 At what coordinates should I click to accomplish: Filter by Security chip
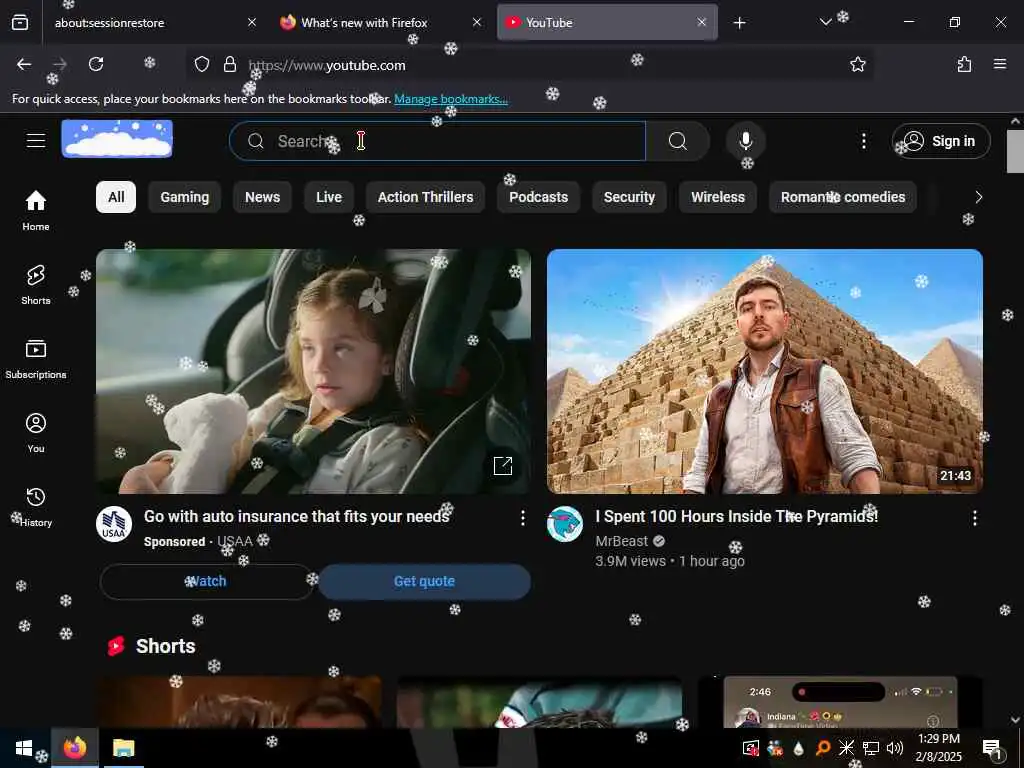[630, 197]
